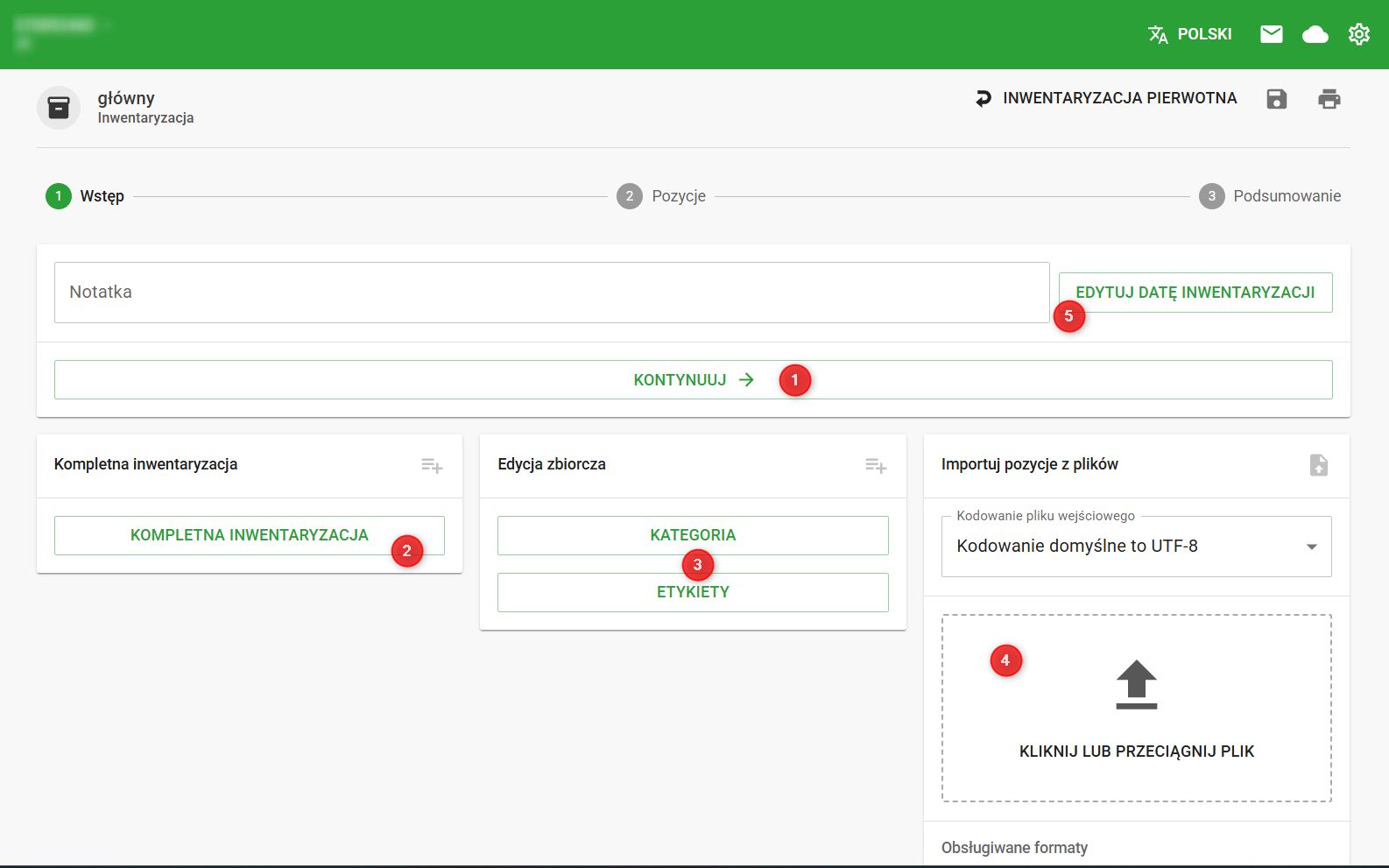Click the save floppy disk icon
The width and height of the screenshot is (1389, 868).
(x=1276, y=99)
